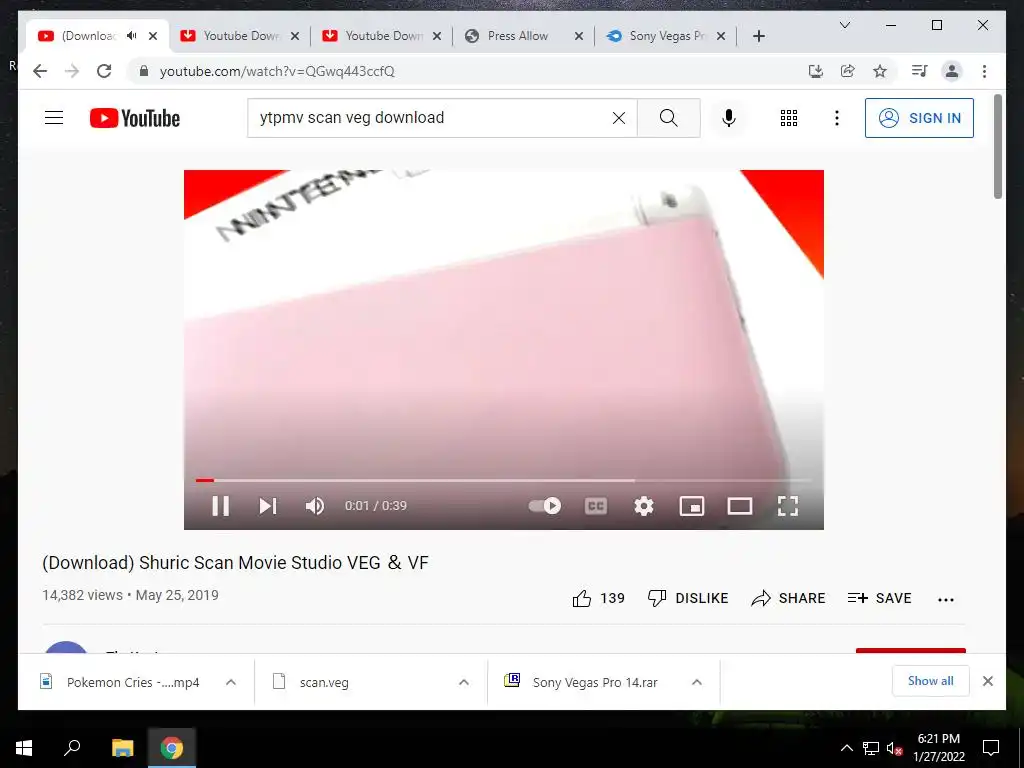Mute the video player volume
Screen dimensions: 1024x768
coord(315,506)
